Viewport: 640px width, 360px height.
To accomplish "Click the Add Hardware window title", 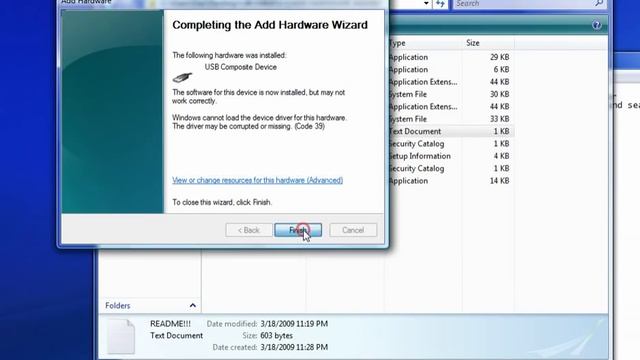I will 86,2.
